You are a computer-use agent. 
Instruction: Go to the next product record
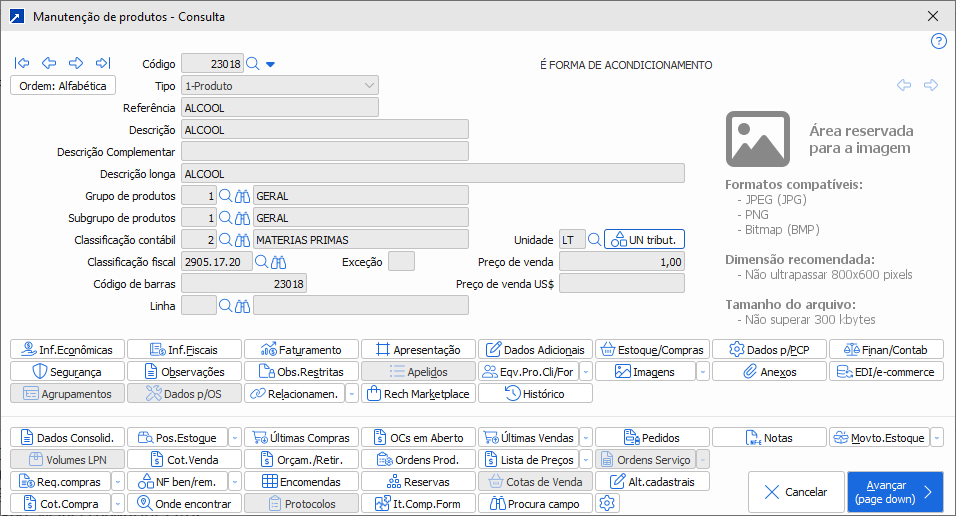pyautogui.click(x=75, y=63)
